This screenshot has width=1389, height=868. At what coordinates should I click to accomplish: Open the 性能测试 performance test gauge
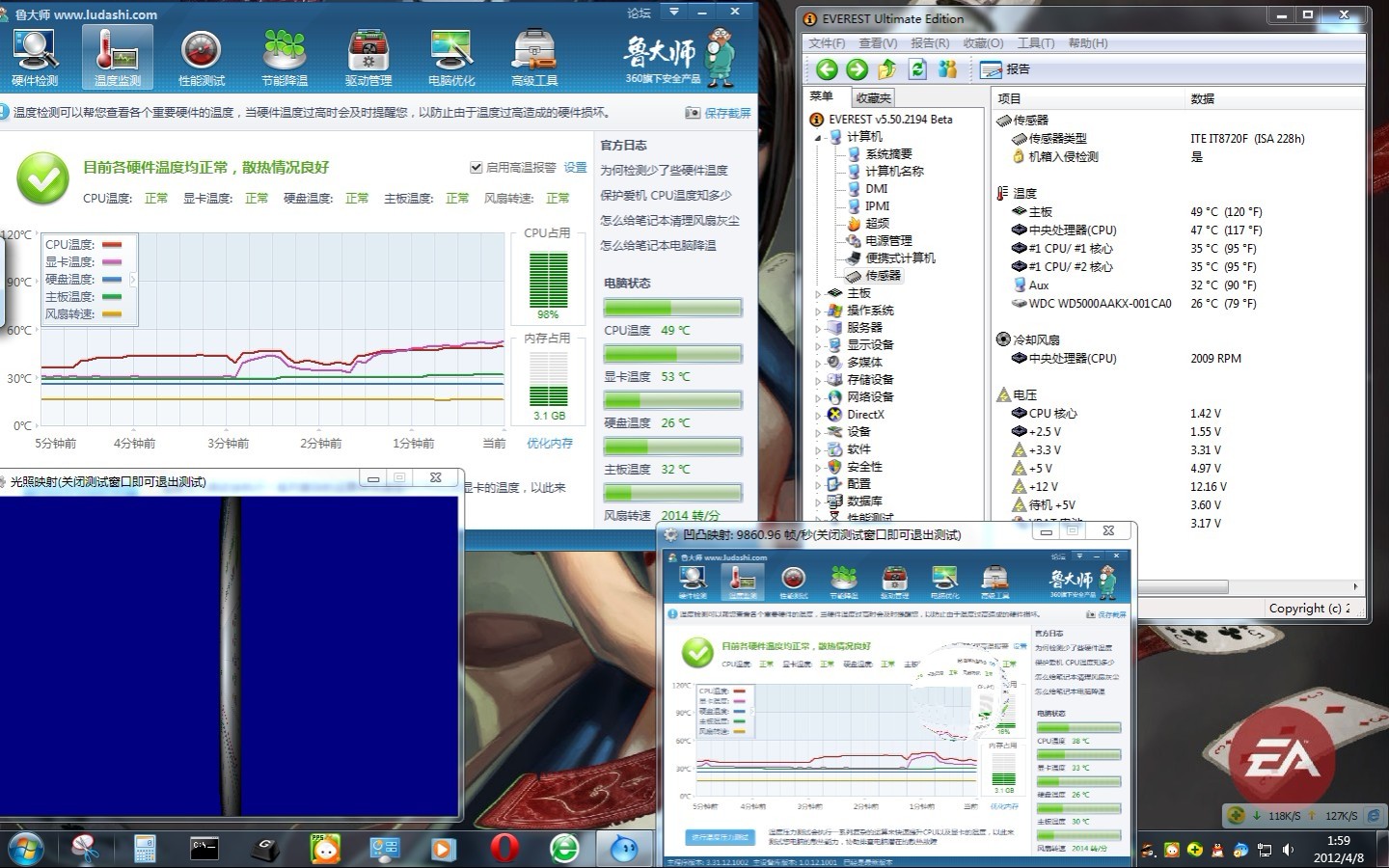(202, 57)
